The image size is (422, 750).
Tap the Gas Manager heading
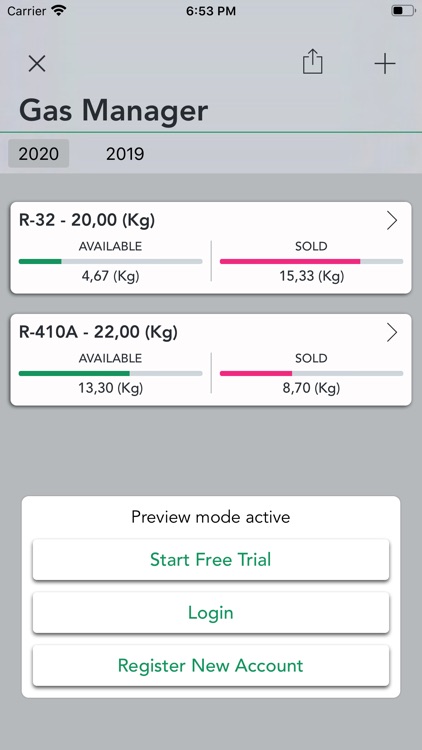[x=113, y=110]
